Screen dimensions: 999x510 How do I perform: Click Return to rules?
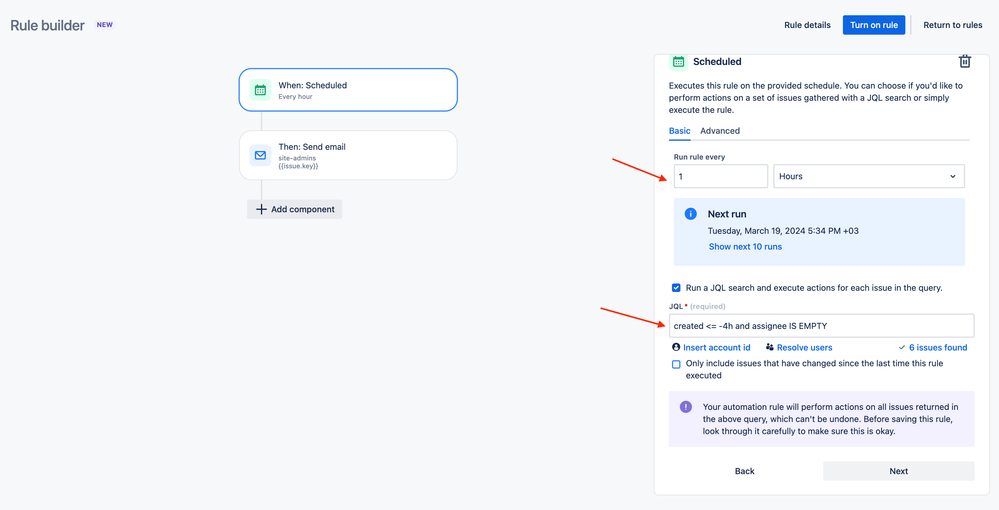pos(952,25)
